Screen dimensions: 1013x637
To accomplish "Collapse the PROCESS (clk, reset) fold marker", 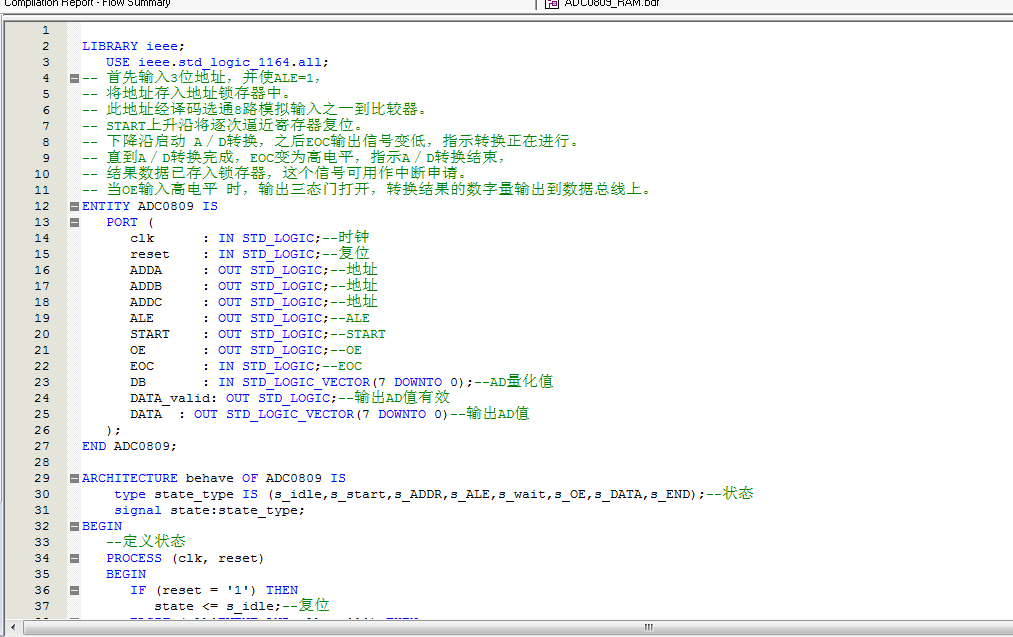I will tap(74, 558).
